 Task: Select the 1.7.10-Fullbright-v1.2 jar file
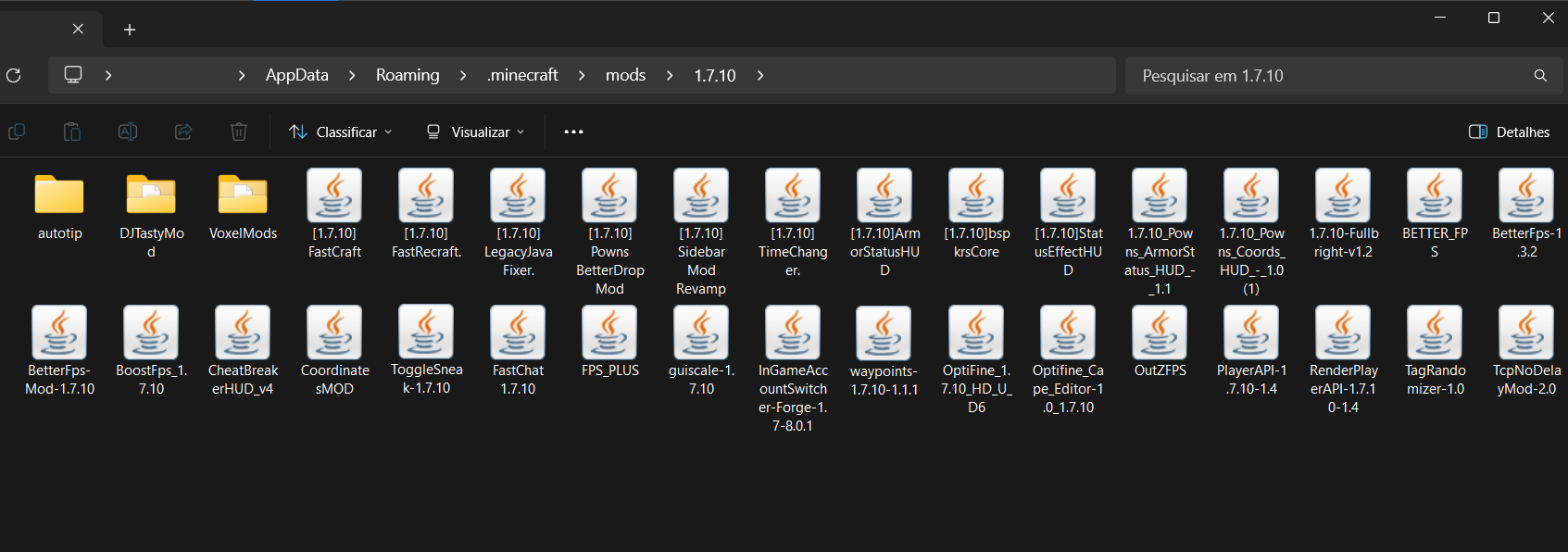(x=1343, y=215)
